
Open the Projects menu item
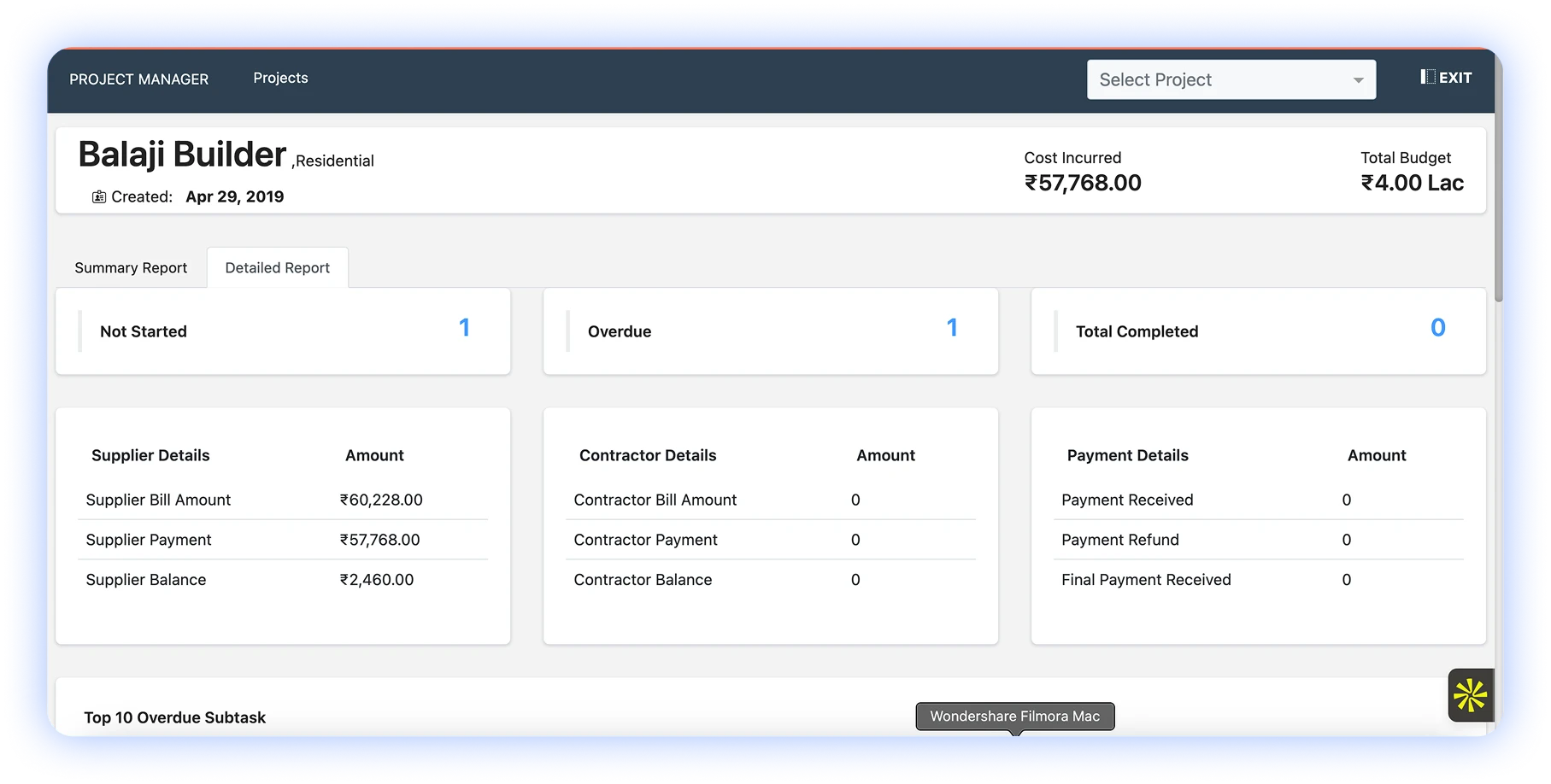[280, 78]
